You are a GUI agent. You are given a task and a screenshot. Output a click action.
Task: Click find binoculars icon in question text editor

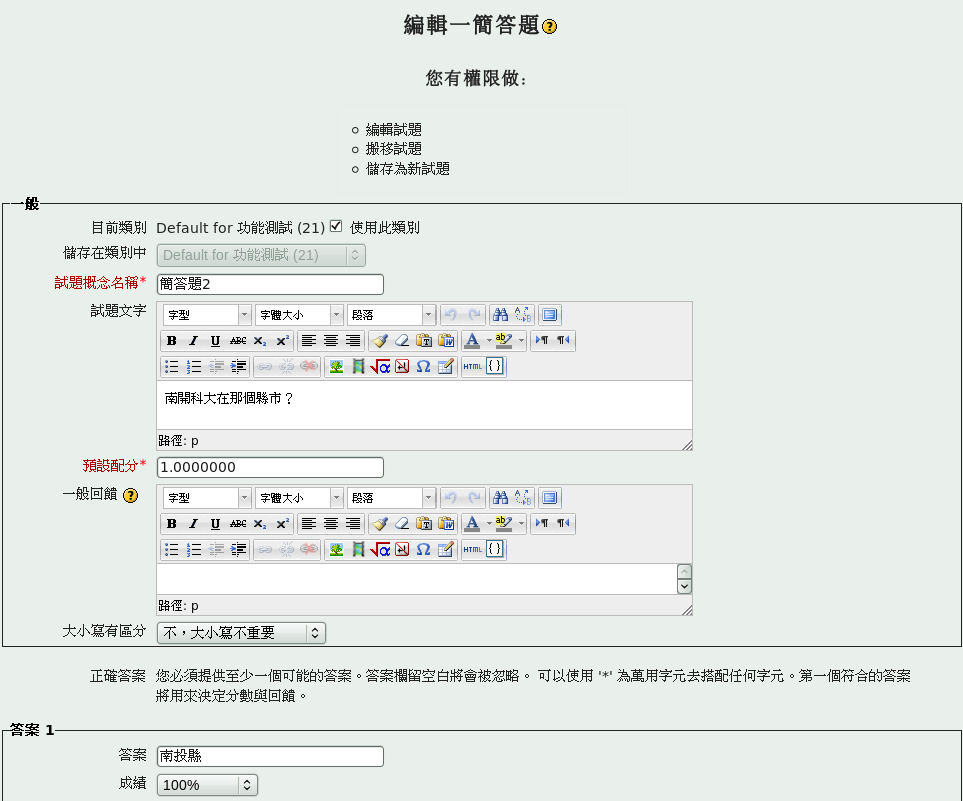pyautogui.click(x=501, y=315)
